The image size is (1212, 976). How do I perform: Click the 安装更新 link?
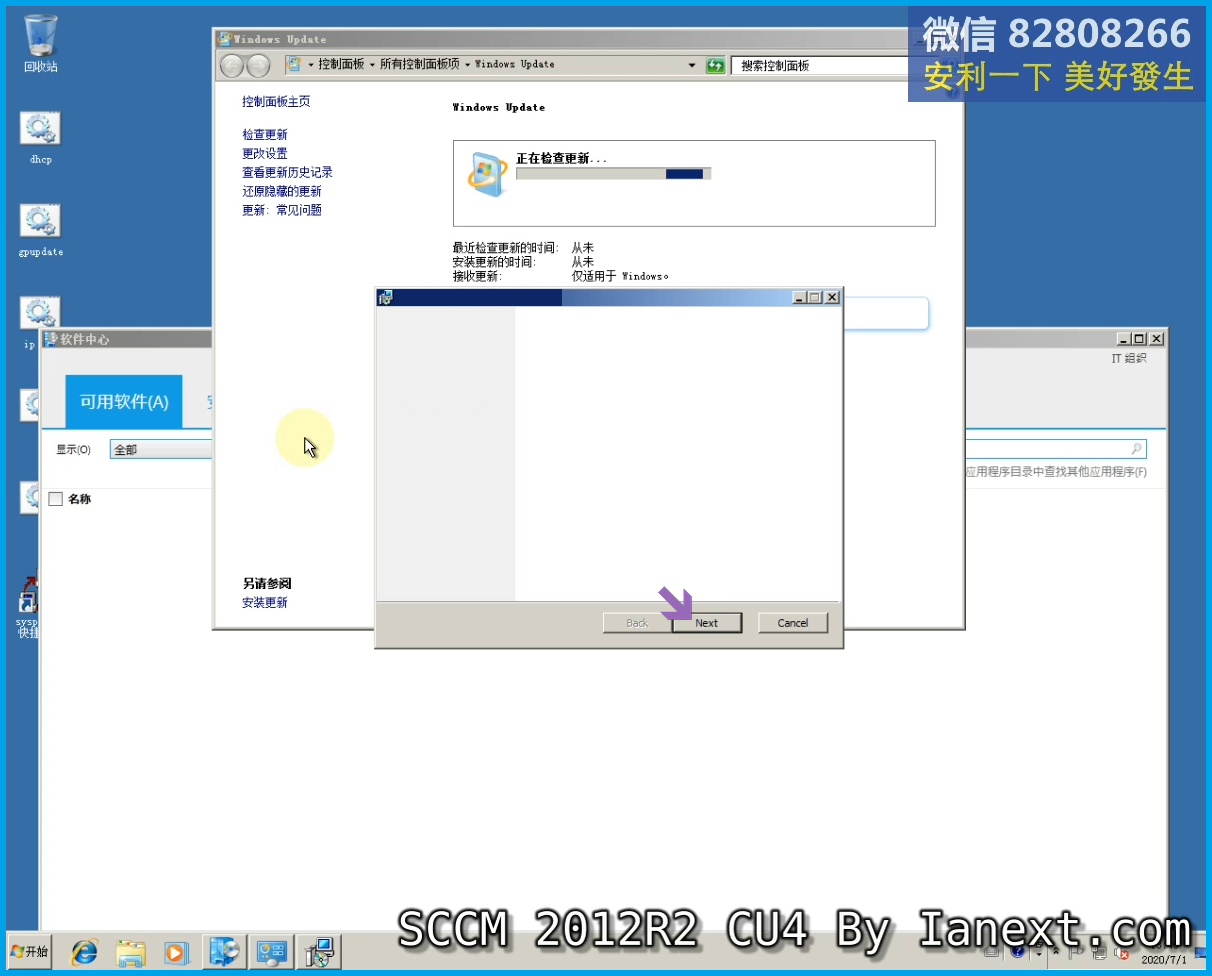point(265,602)
